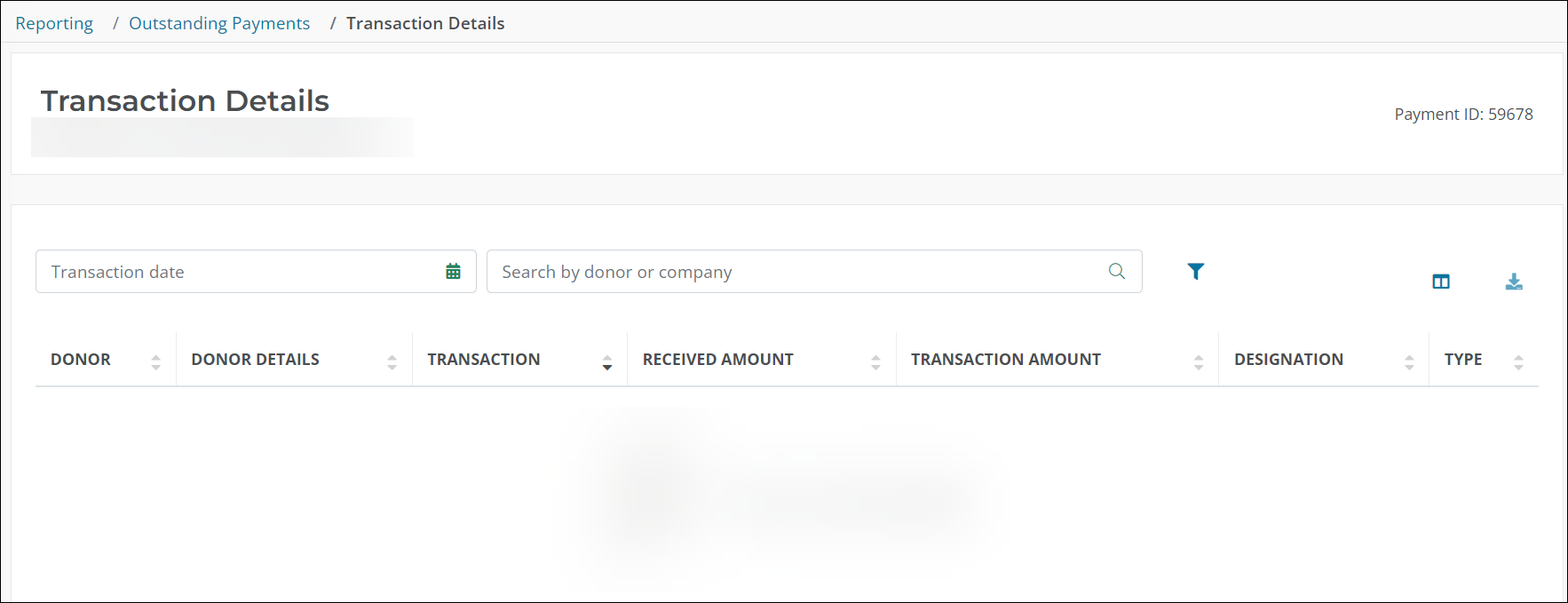Viewport: 1568px width, 603px height.
Task: Click the TRANSACTION AMOUNT column header
Action: click(x=1005, y=360)
